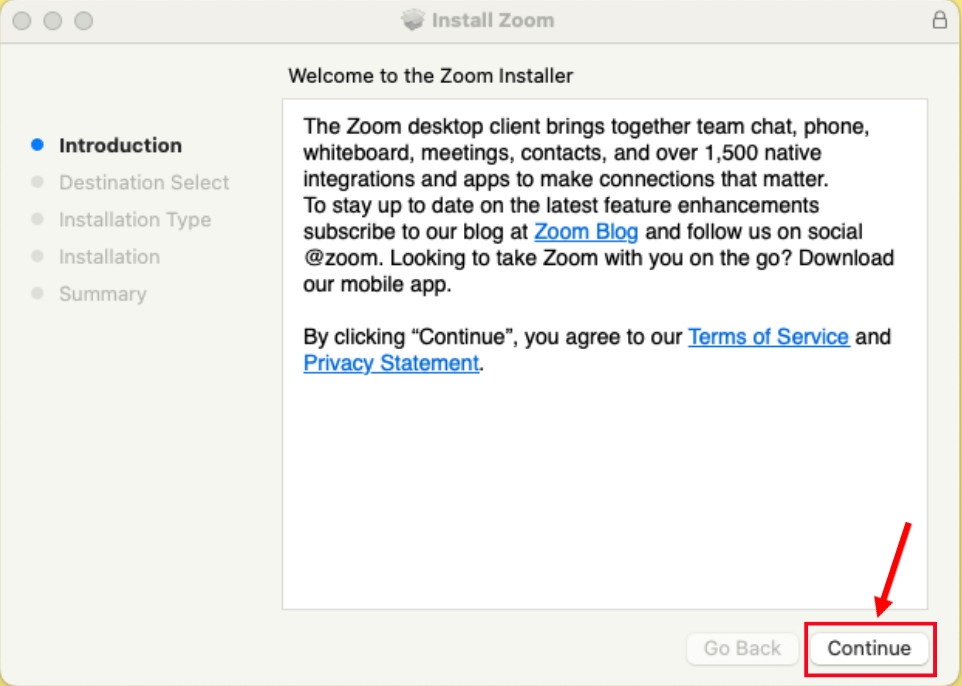The width and height of the screenshot is (962, 686).
Task: Click the gray bullet beside Summary
Action: pos(38,293)
